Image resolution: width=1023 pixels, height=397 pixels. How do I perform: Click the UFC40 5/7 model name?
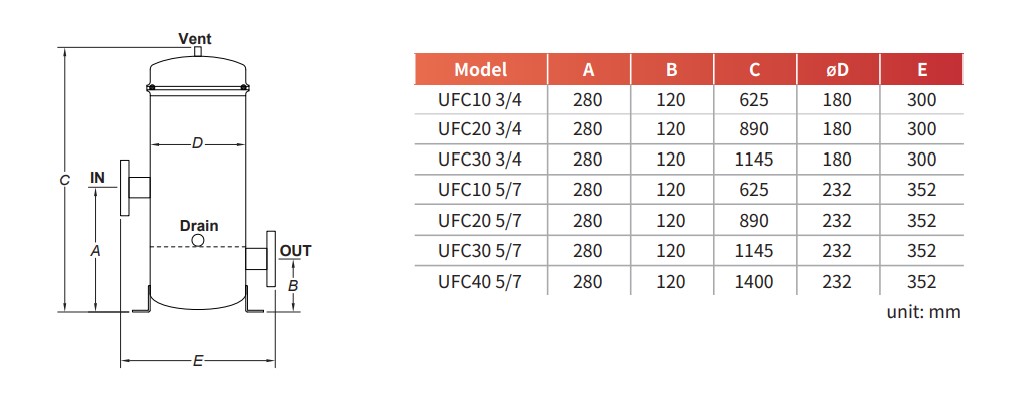(x=480, y=282)
